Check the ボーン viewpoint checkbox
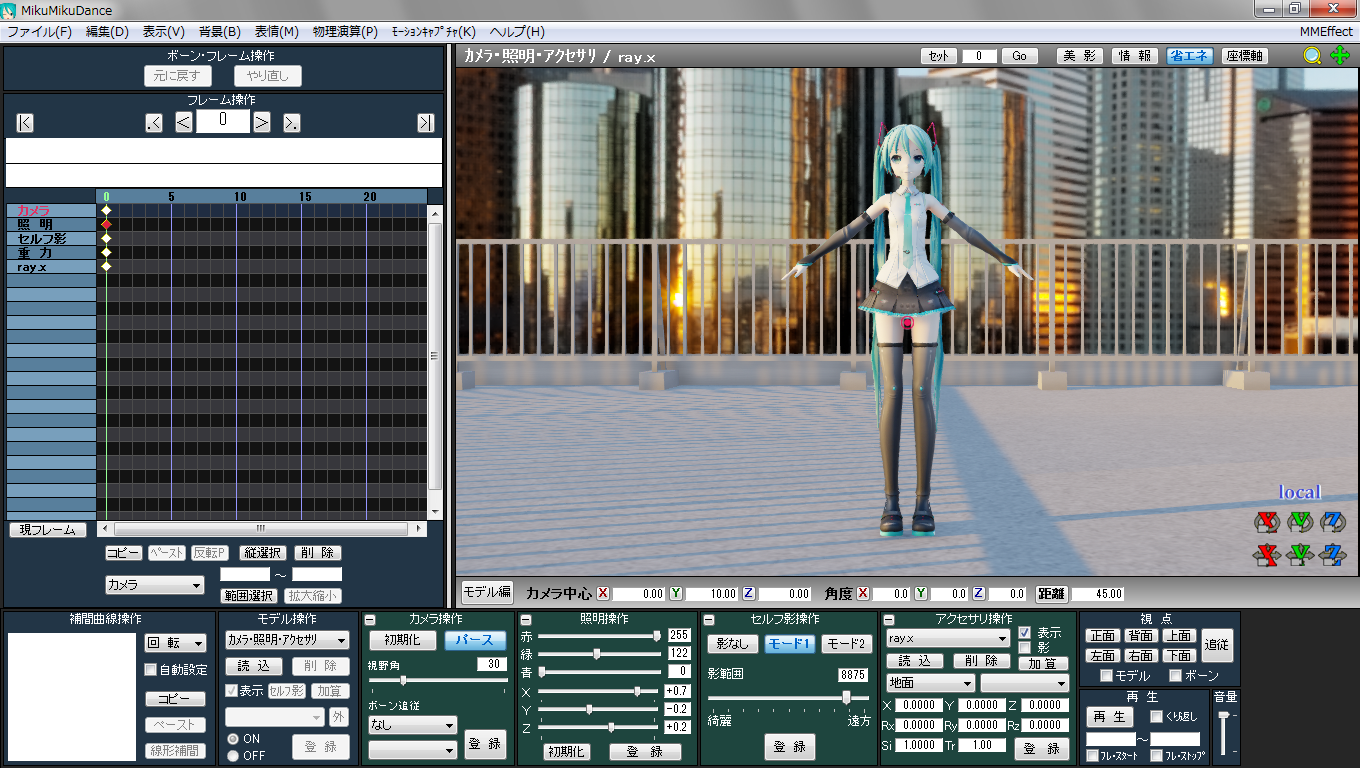Viewport: 1360px width, 768px height. click(1175, 676)
